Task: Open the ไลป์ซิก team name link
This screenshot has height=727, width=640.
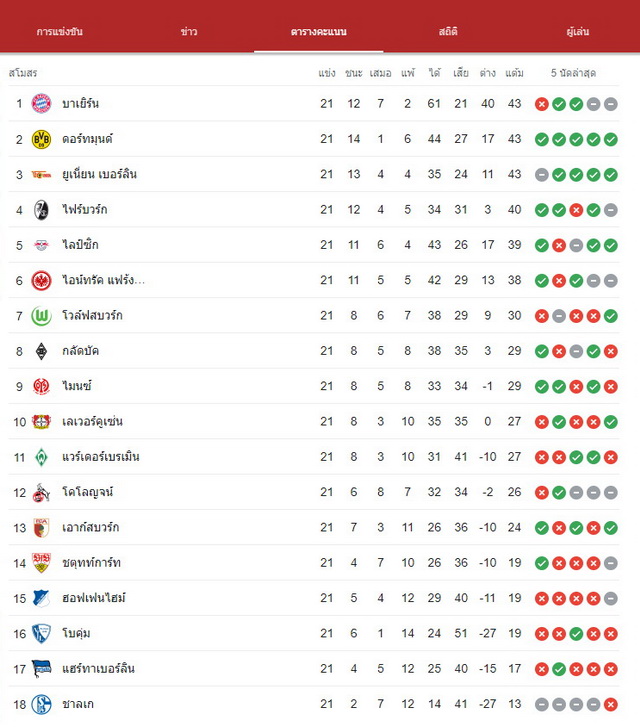Action: pyautogui.click(x=80, y=244)
